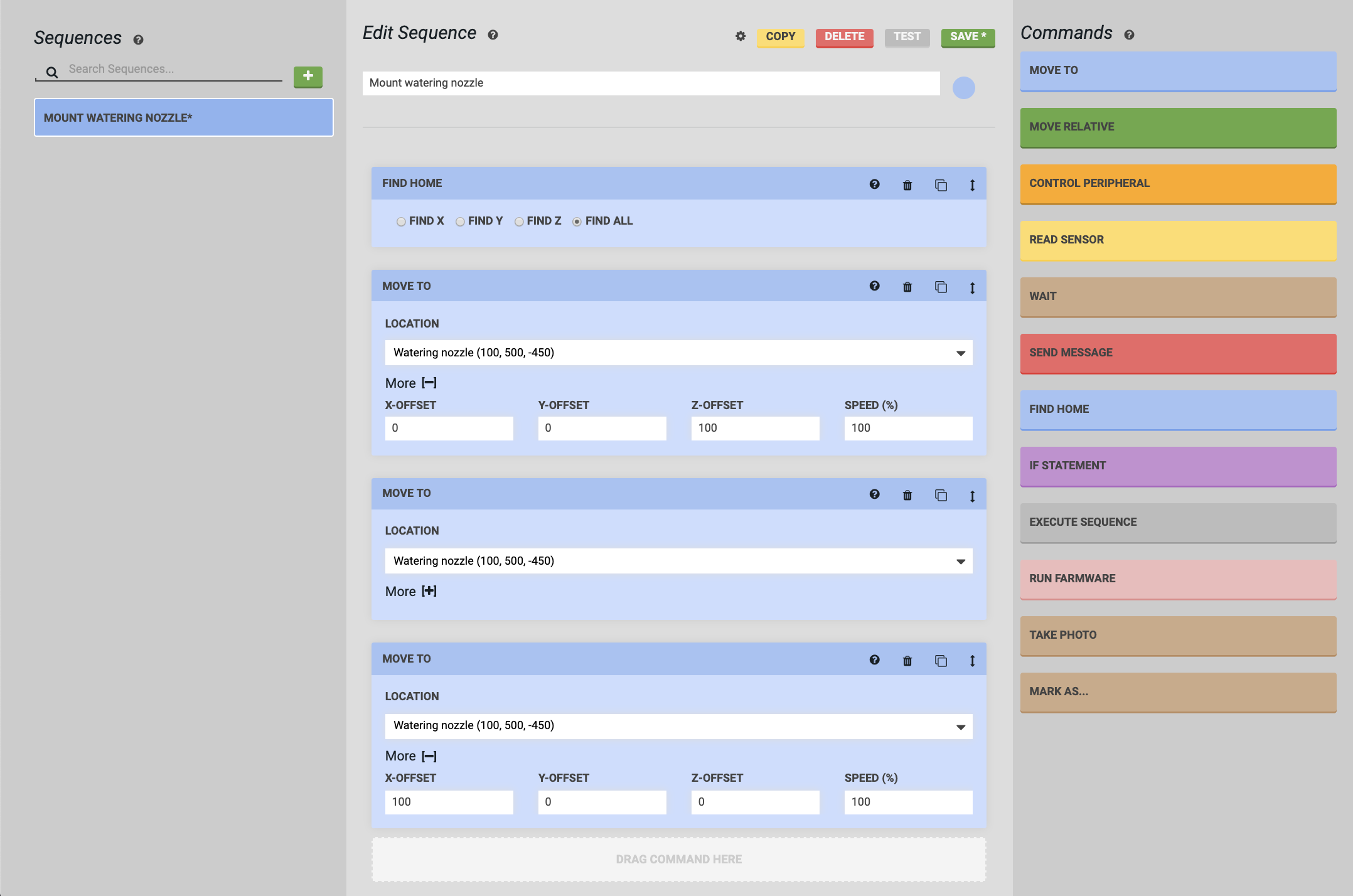This screenshot has width=1353, height=896.
Task: Delete the last Move To step via trash icon
Action: [907, 660]
